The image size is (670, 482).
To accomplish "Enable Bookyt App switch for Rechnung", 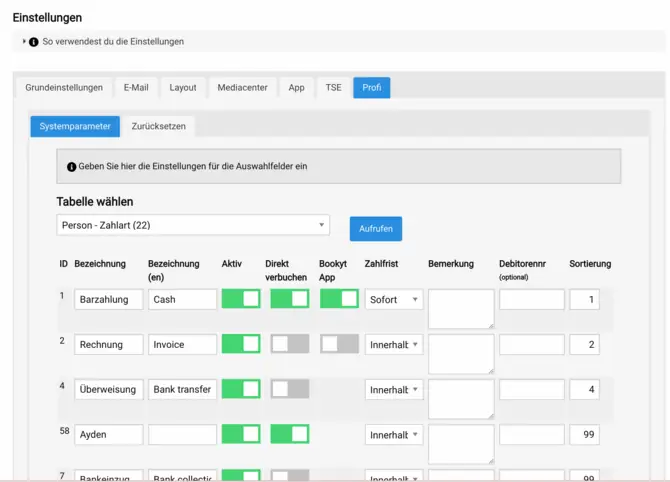I will pyautogui.click(x=339, y=344).
